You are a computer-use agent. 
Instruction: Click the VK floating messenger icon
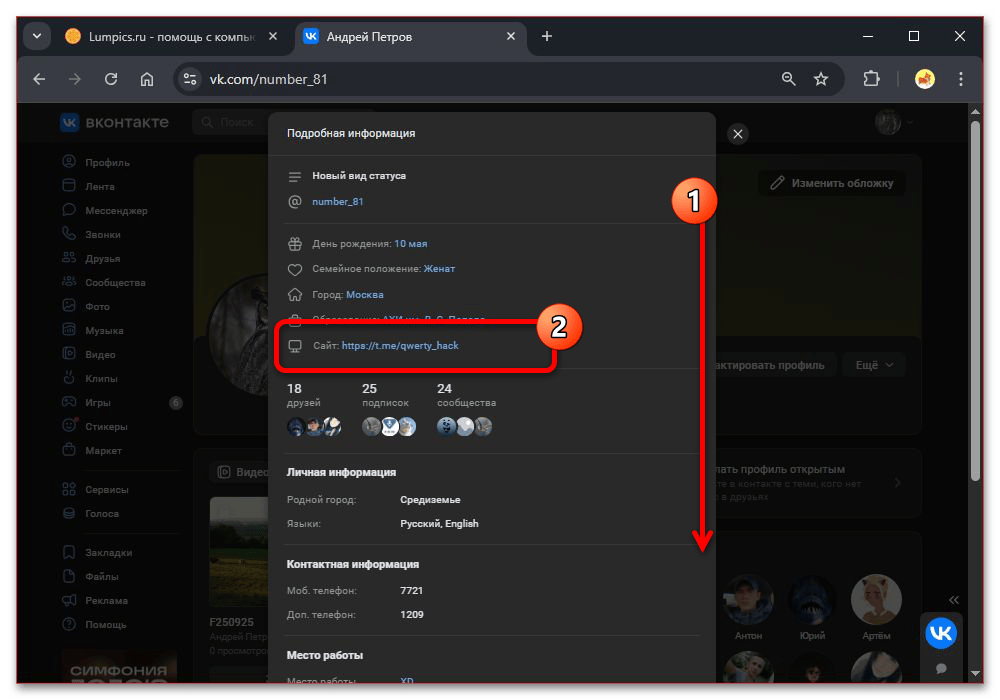point(940,633)
